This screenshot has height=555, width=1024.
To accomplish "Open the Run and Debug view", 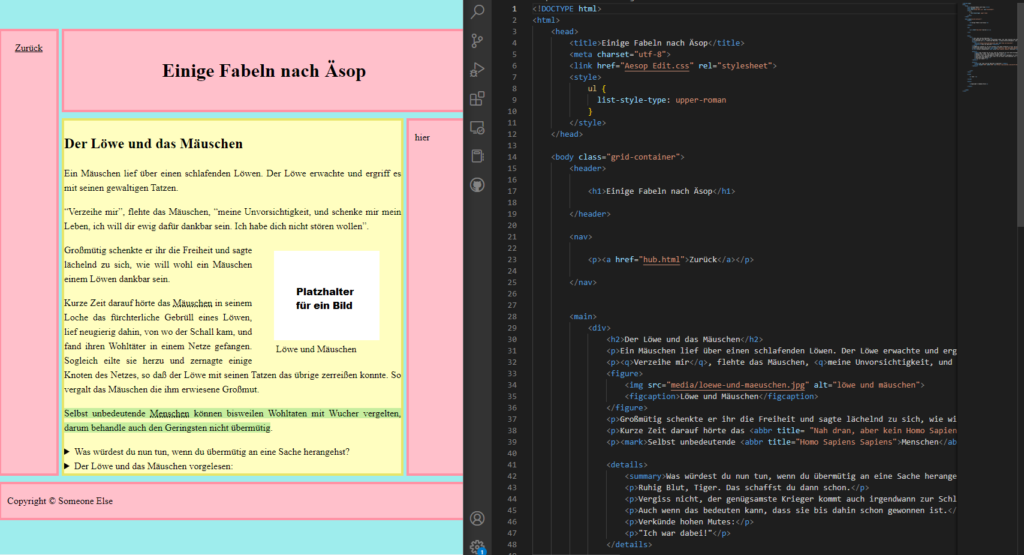I will click(x=478, y=70).
